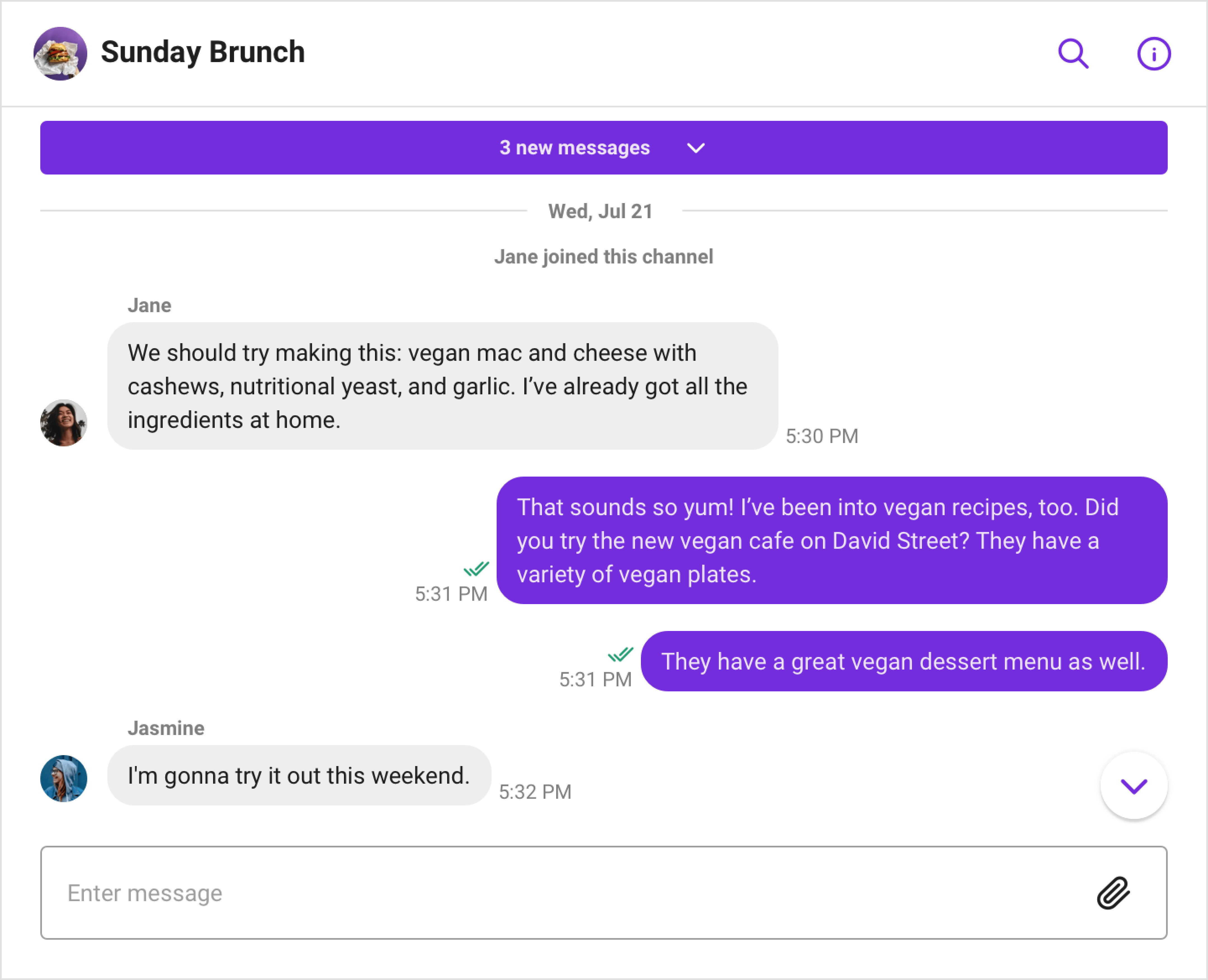Jump to latest with round scroll-down button
This screenshot has height=980, width=1208.
pyautogui.click(x=1134, y=785)
